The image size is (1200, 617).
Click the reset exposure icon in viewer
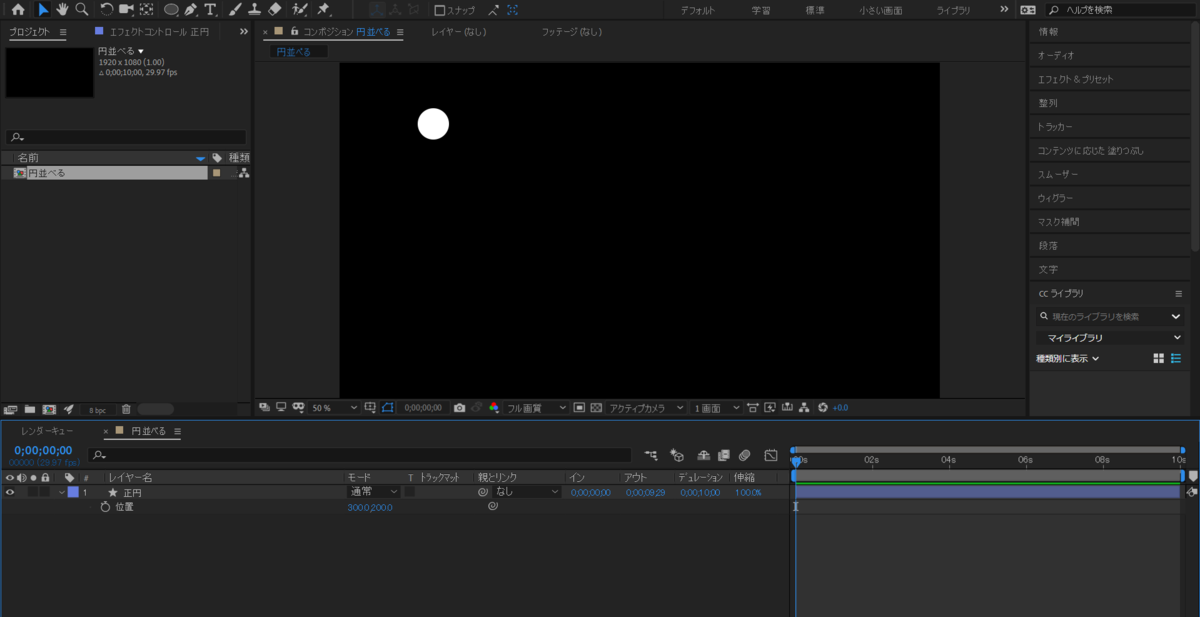(823, 408)
